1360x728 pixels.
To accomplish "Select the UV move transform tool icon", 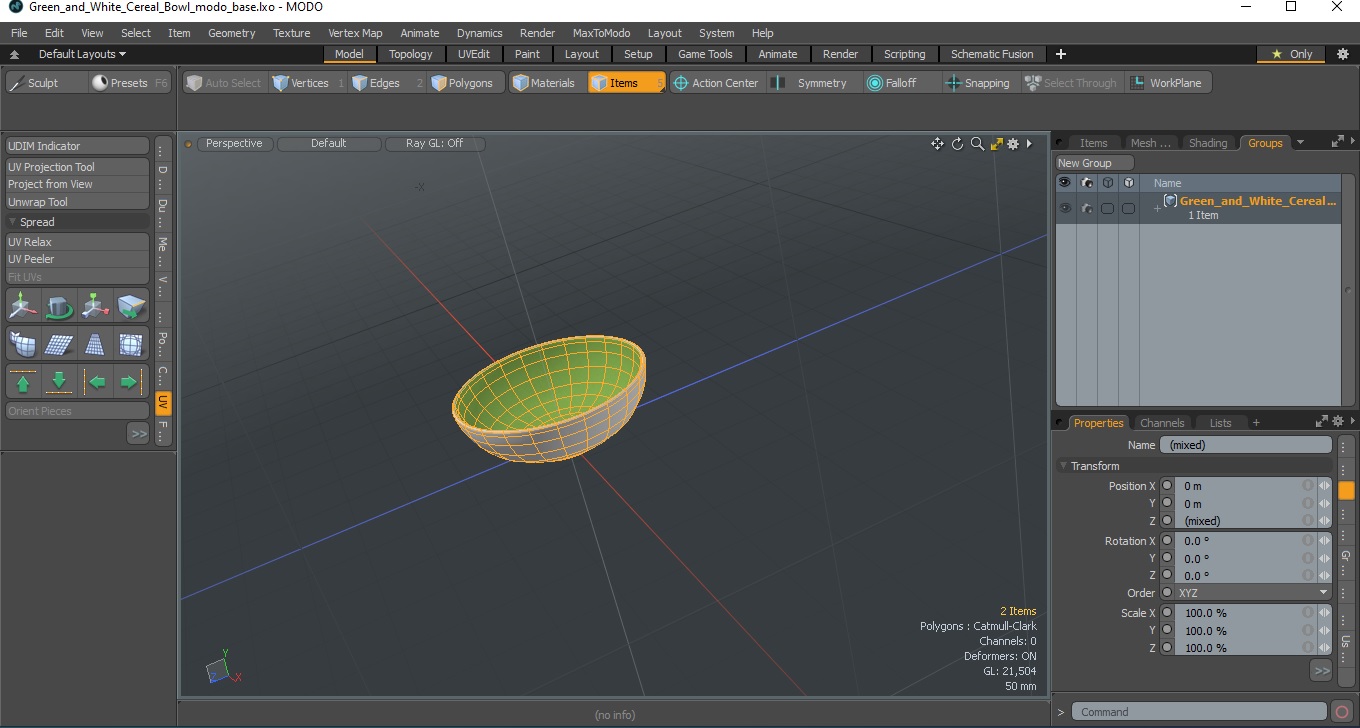I will click(23, 306).
